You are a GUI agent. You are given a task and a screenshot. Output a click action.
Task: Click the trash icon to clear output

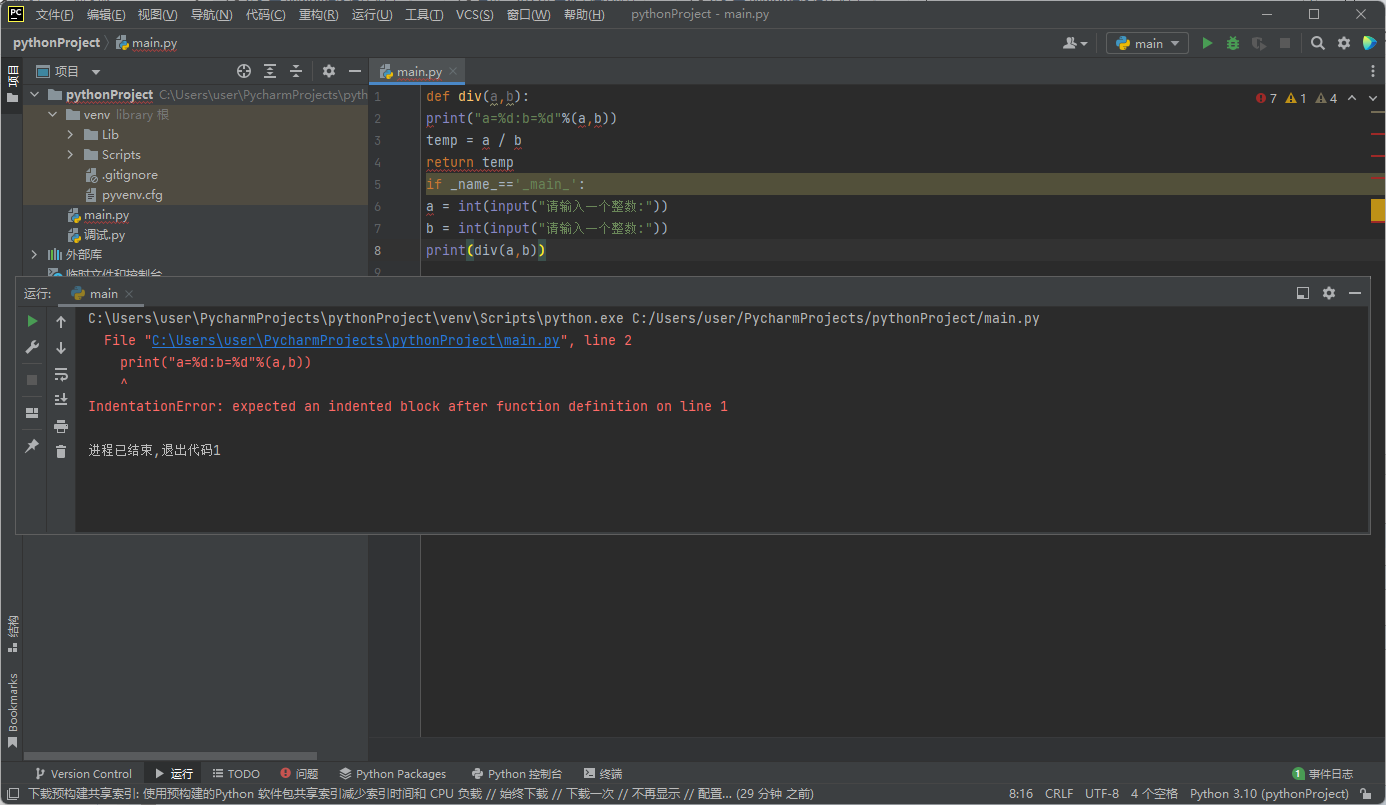(61, 451)
